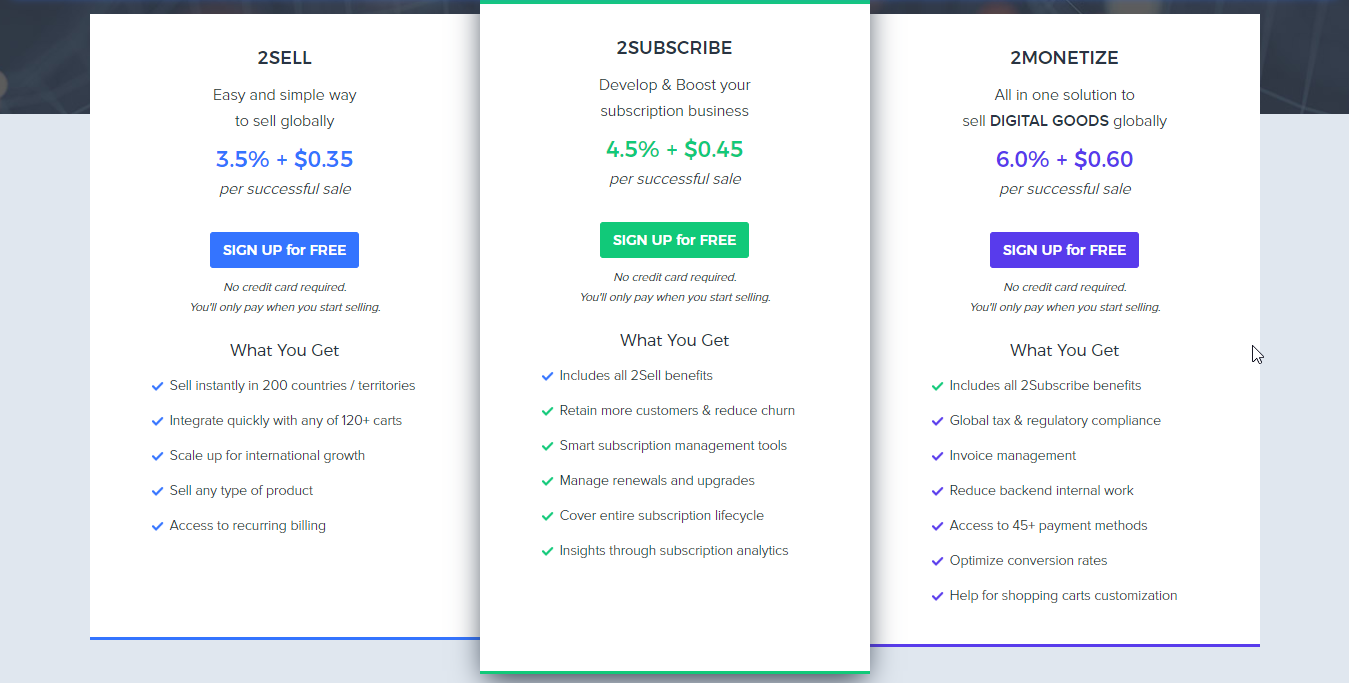Click the "4.5% + $0.45" pricing text
Image resolution: width=1349 pixels, height=683 pixels.
[674, 148]
